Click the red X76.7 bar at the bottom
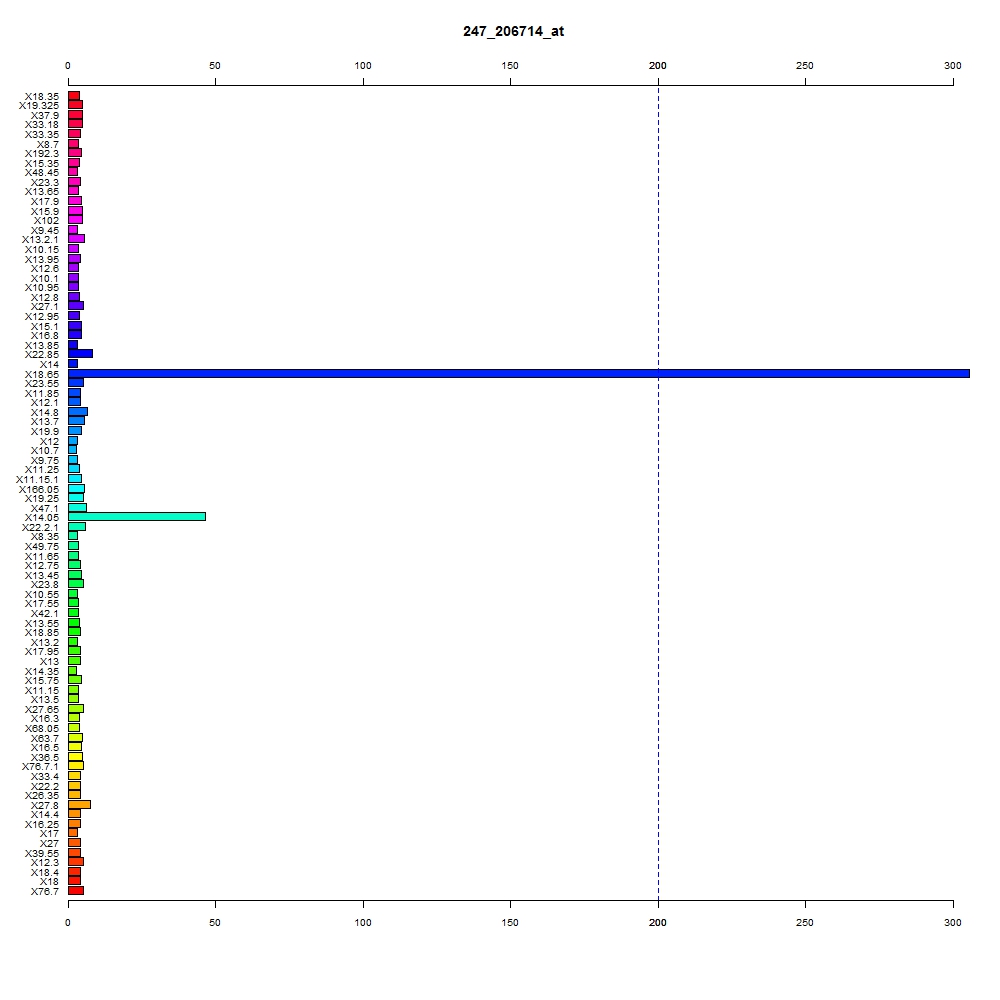Viewport: 1000px width, 1000px height. coord(76,891)
